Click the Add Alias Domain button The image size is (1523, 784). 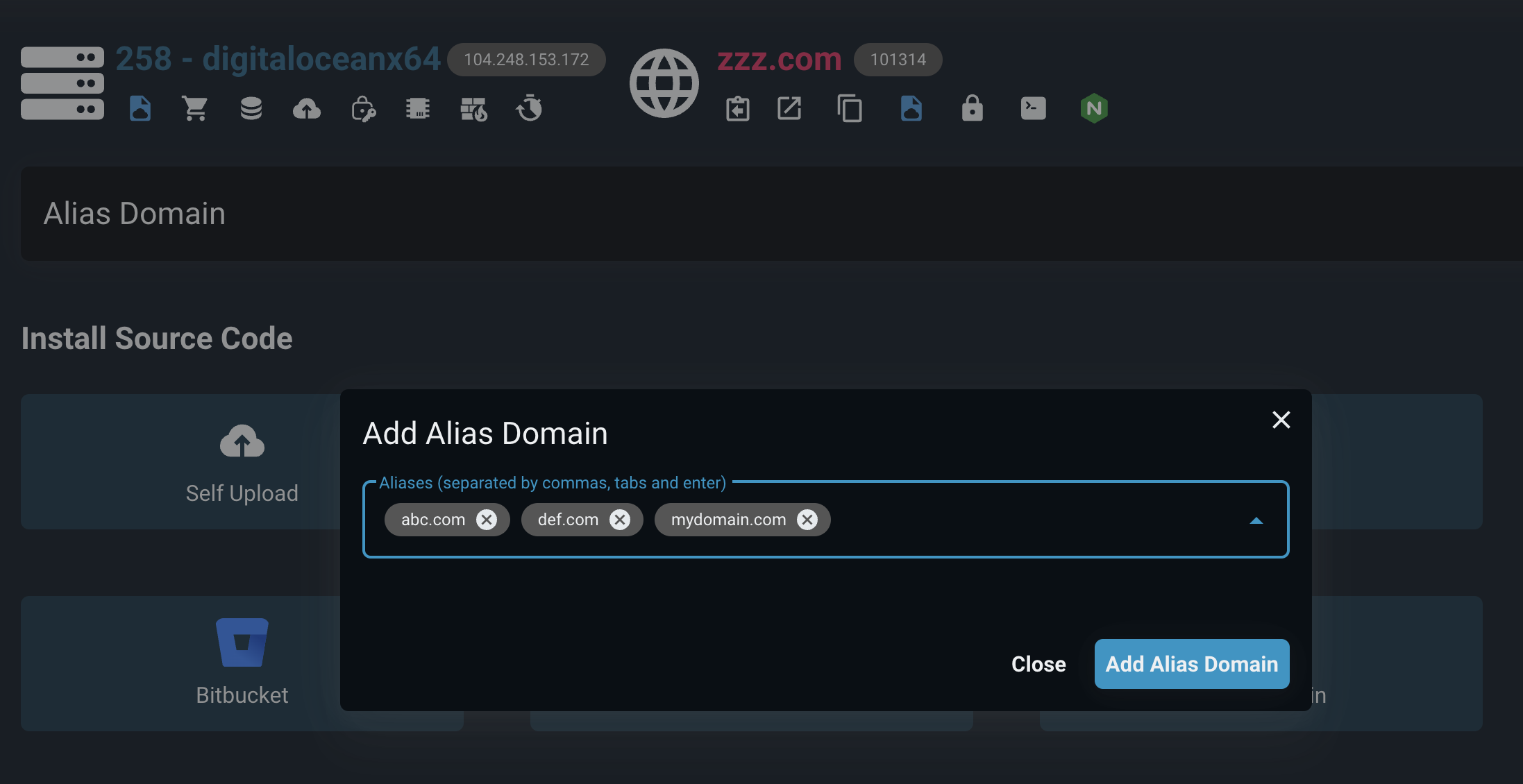point(1191,664)
